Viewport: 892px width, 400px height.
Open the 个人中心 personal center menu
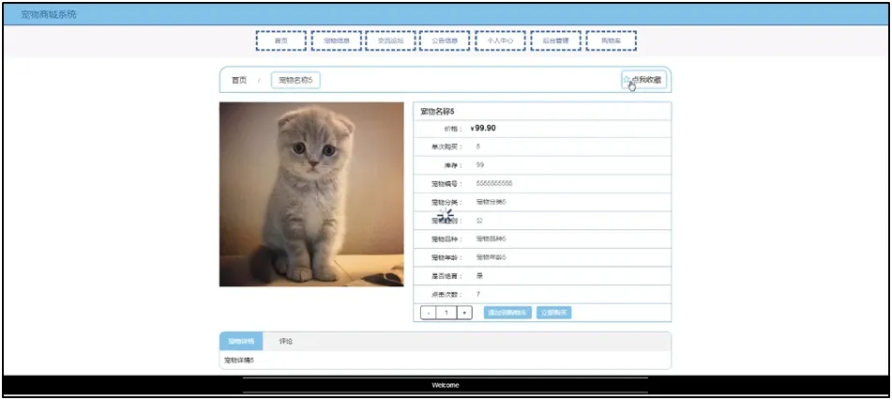pos(499,41)
